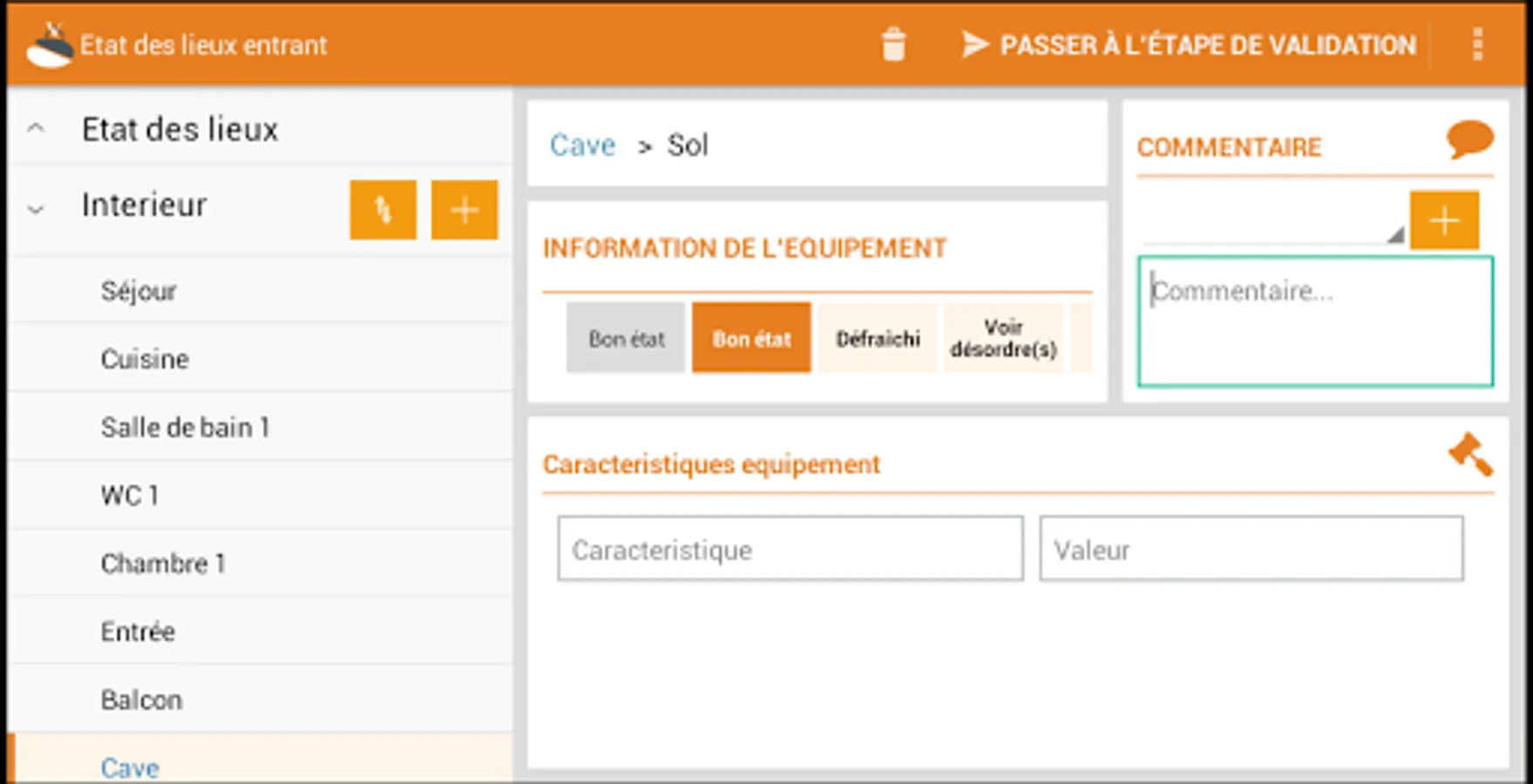
Task: Open the speech bubble comment icon
Action: (1469, 139)
